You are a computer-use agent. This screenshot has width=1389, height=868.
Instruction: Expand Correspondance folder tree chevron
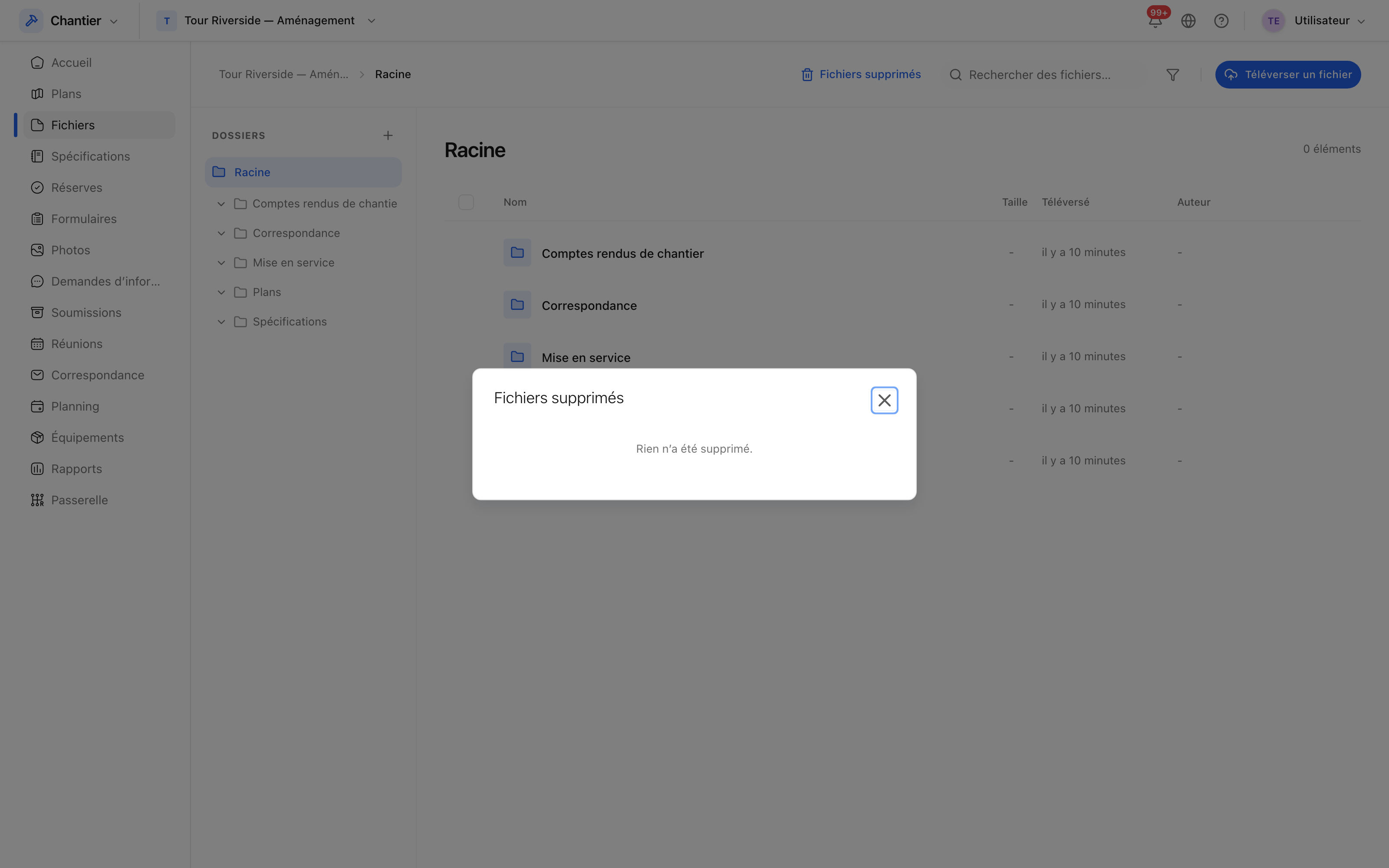[221, 233]
